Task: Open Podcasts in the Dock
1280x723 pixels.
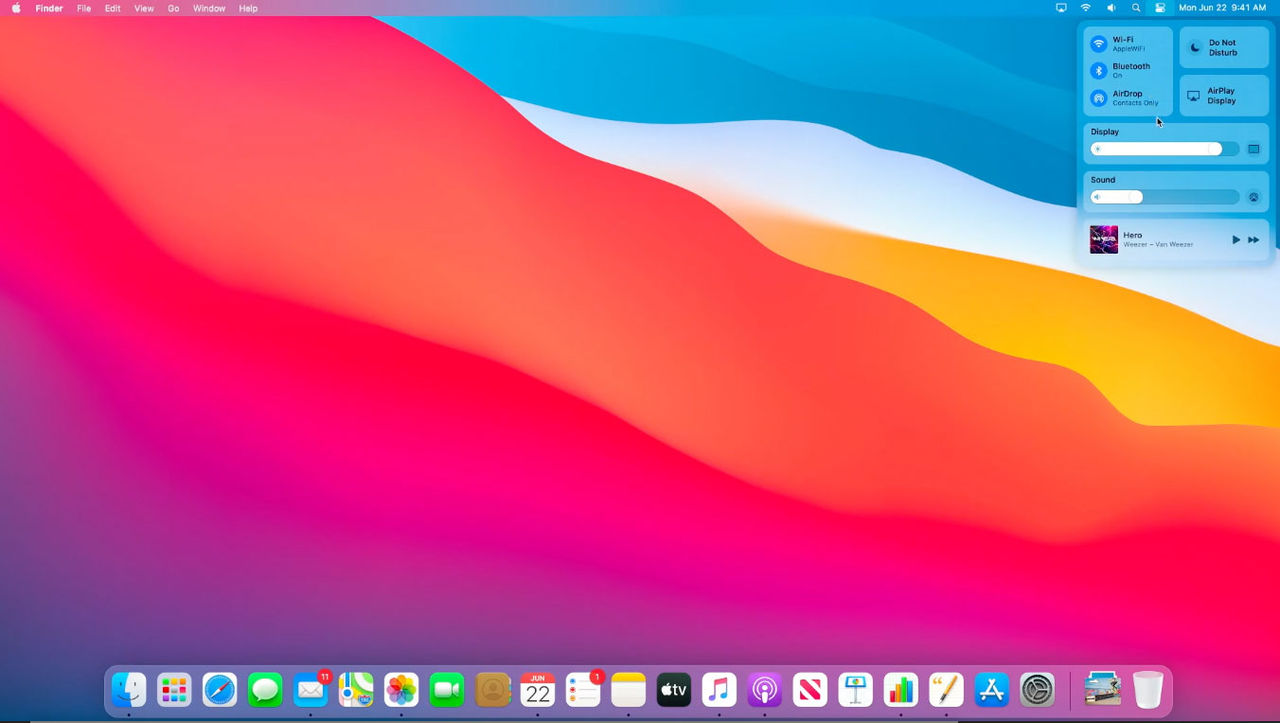Action: coord(765,689)
